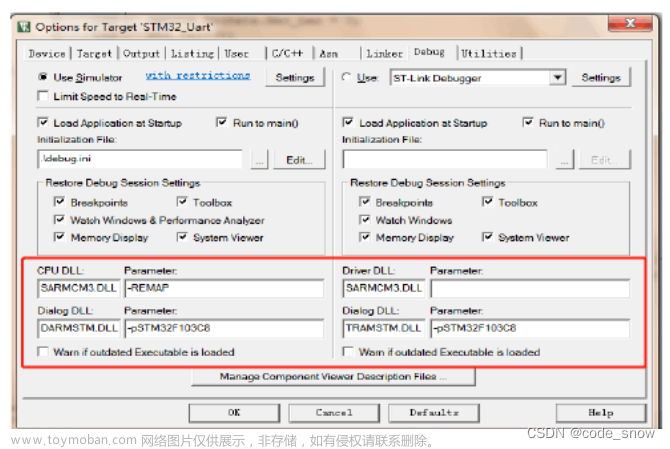670x449 pixels.
Task: Click simulator Dialog DLL -pSTM32F103C8 parameter
Action: [x=224, y=328]
